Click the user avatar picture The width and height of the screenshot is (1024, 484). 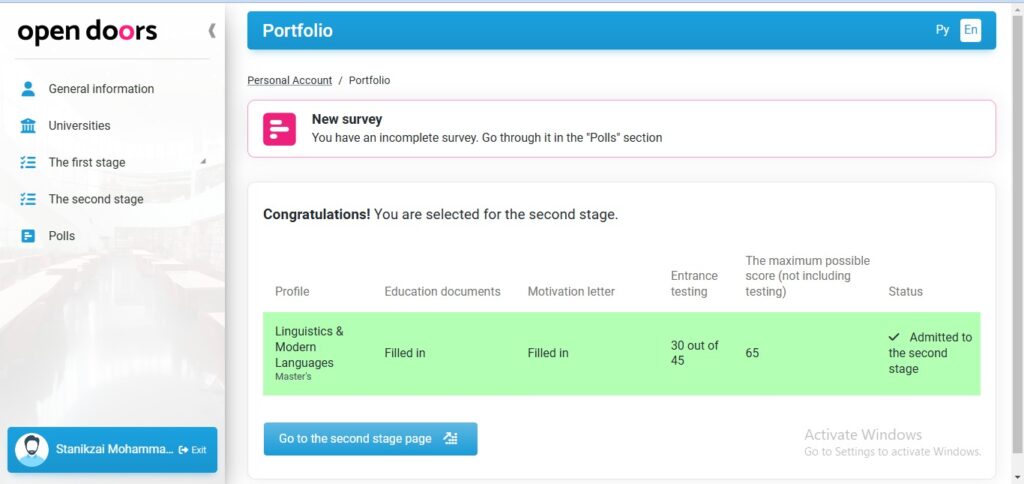click(x=31, y=450)
